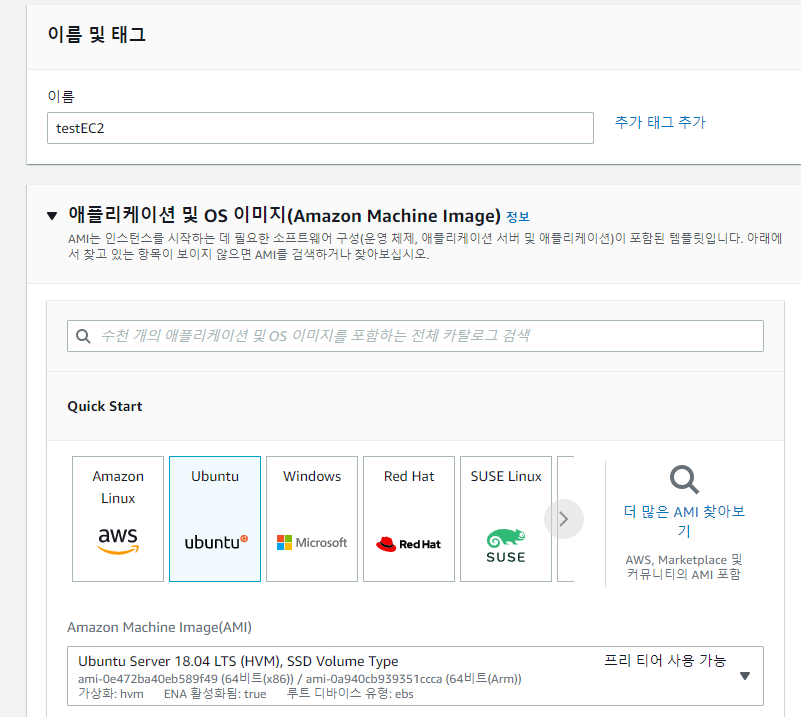Select the Amazon Linux quick start card
The height and width of the screenshot is (717, 801).
click(x=118, y=519)
